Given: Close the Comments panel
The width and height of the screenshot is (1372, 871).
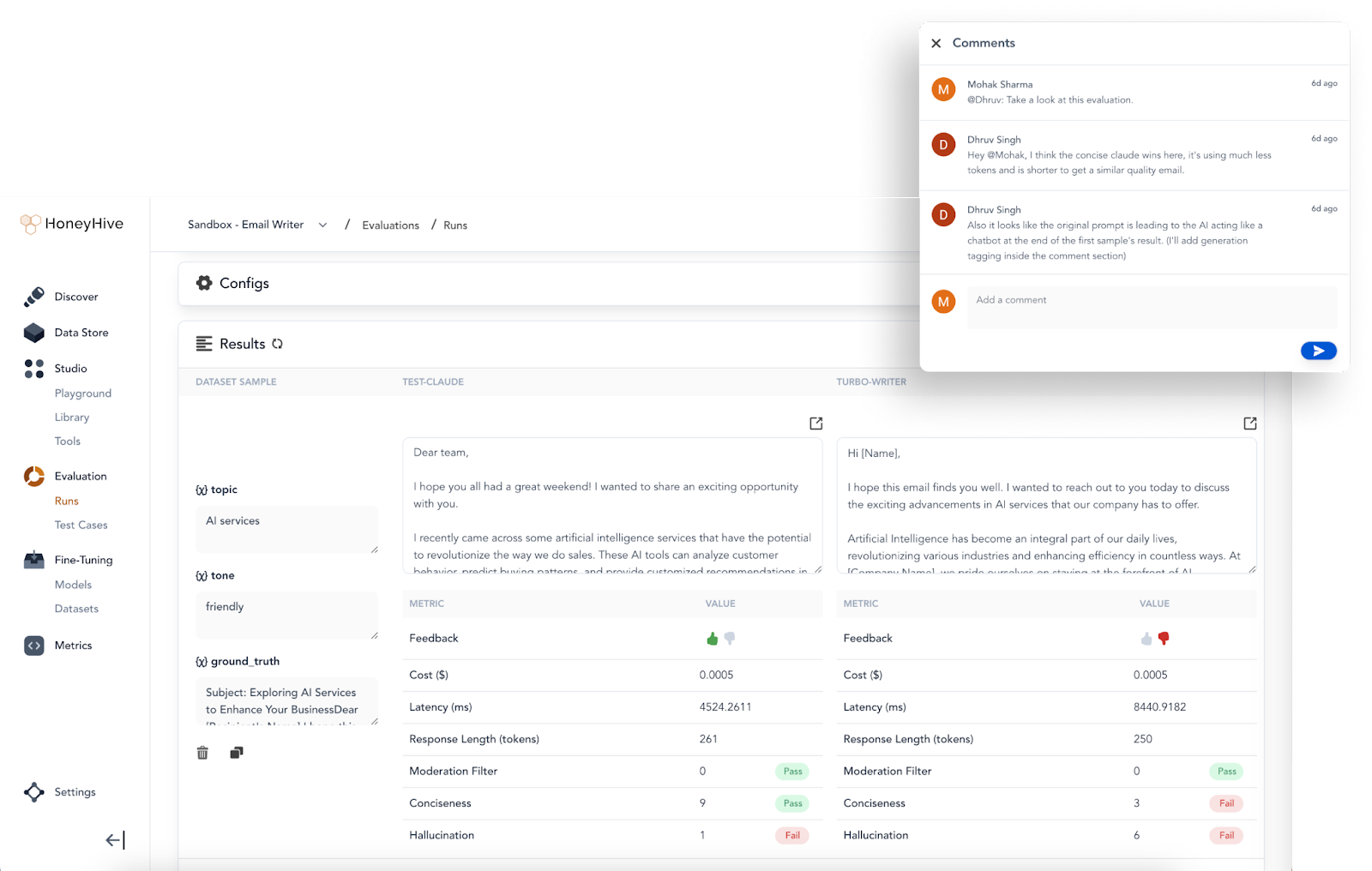Looking at the screenshot, I should (936, 43).
